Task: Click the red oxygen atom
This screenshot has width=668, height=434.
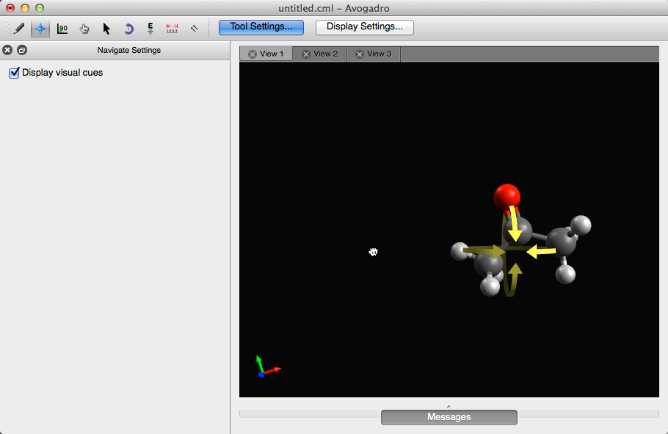Action: pyautogui.click(x=507, y=195)
